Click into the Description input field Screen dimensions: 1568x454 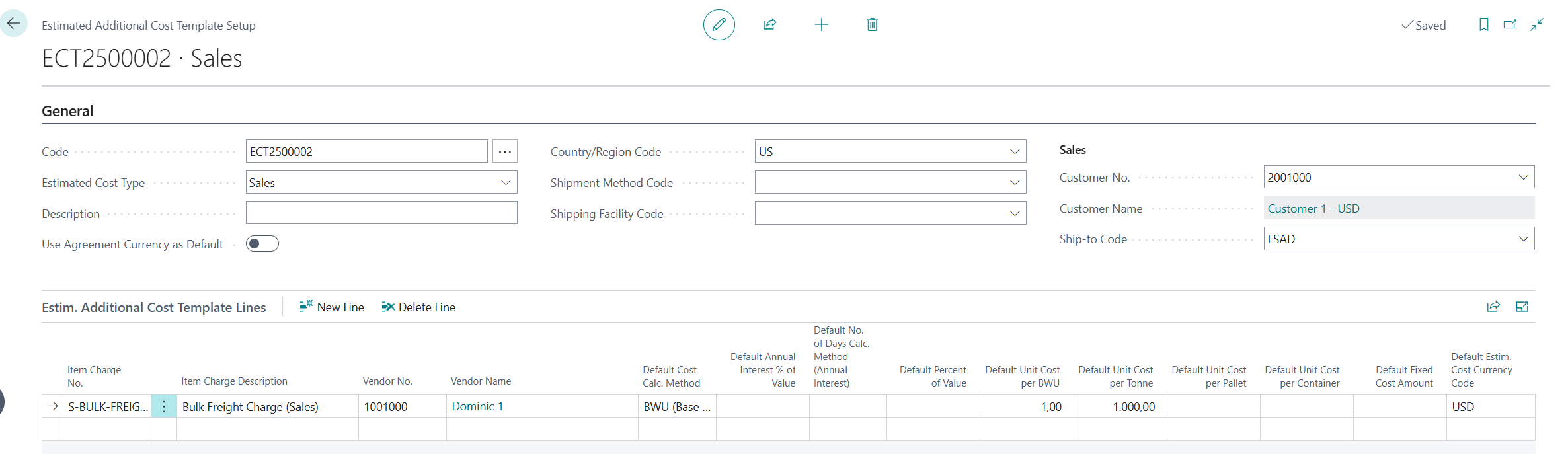[381, 213]
